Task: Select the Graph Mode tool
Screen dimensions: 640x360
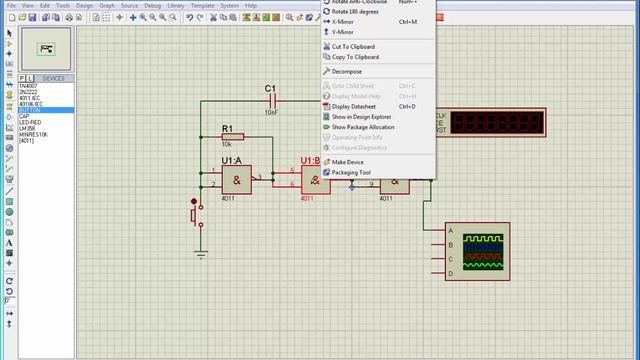Action: [9, 128]
